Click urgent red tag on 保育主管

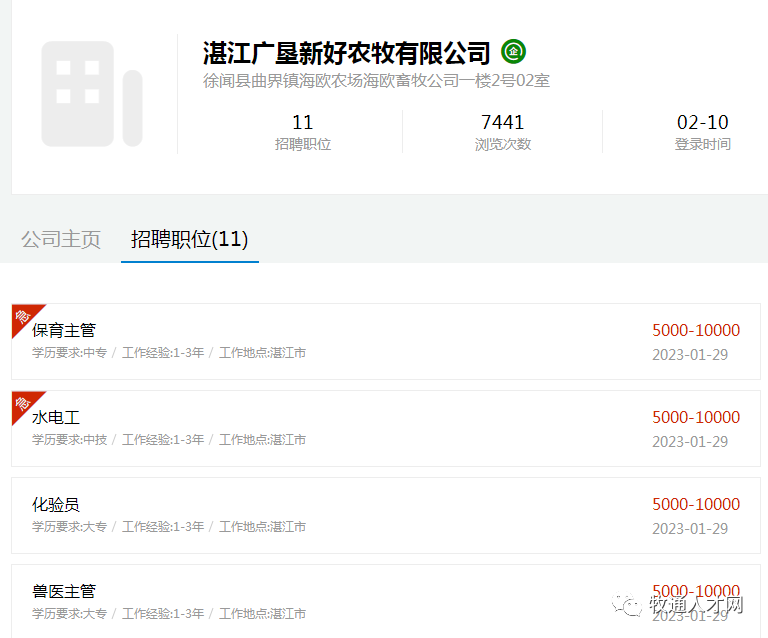click(x=24, y=317)
